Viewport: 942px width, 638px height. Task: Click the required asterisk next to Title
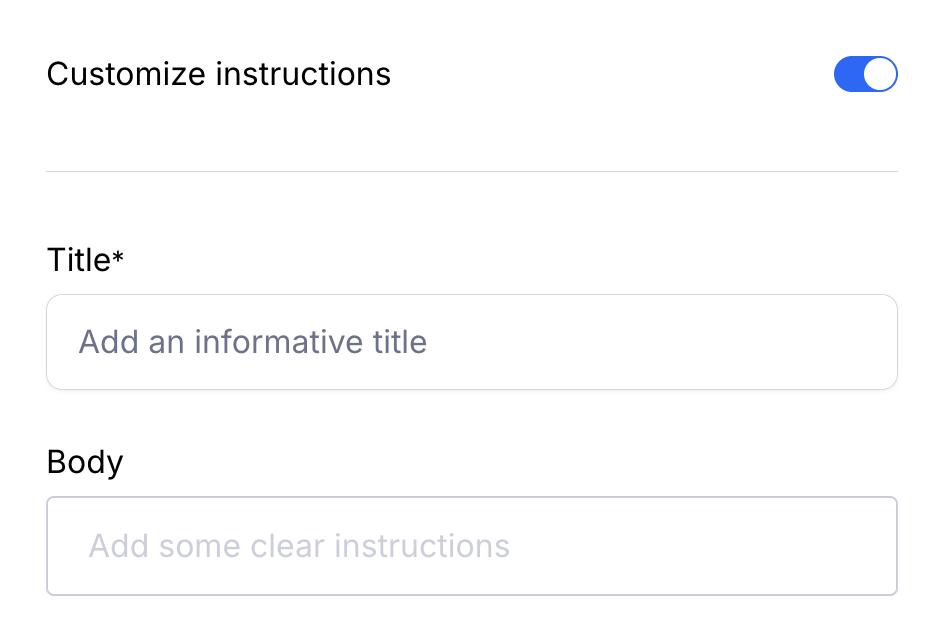click(x=118, y=257)
